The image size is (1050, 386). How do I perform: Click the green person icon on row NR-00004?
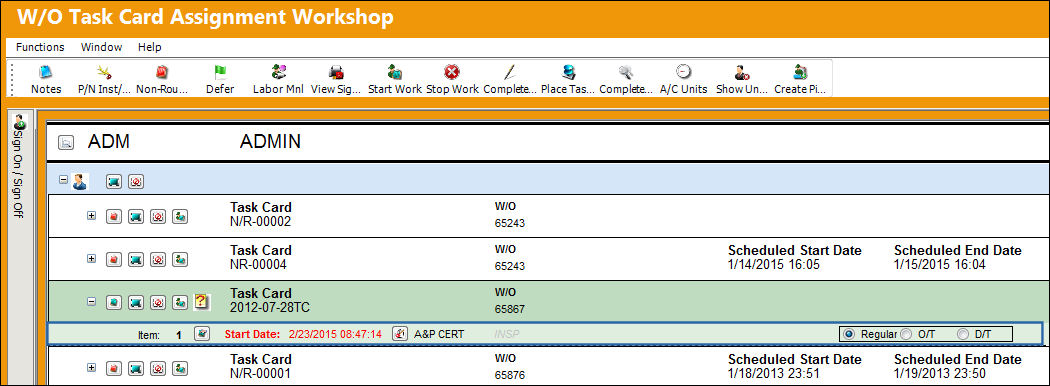(179, 259)
